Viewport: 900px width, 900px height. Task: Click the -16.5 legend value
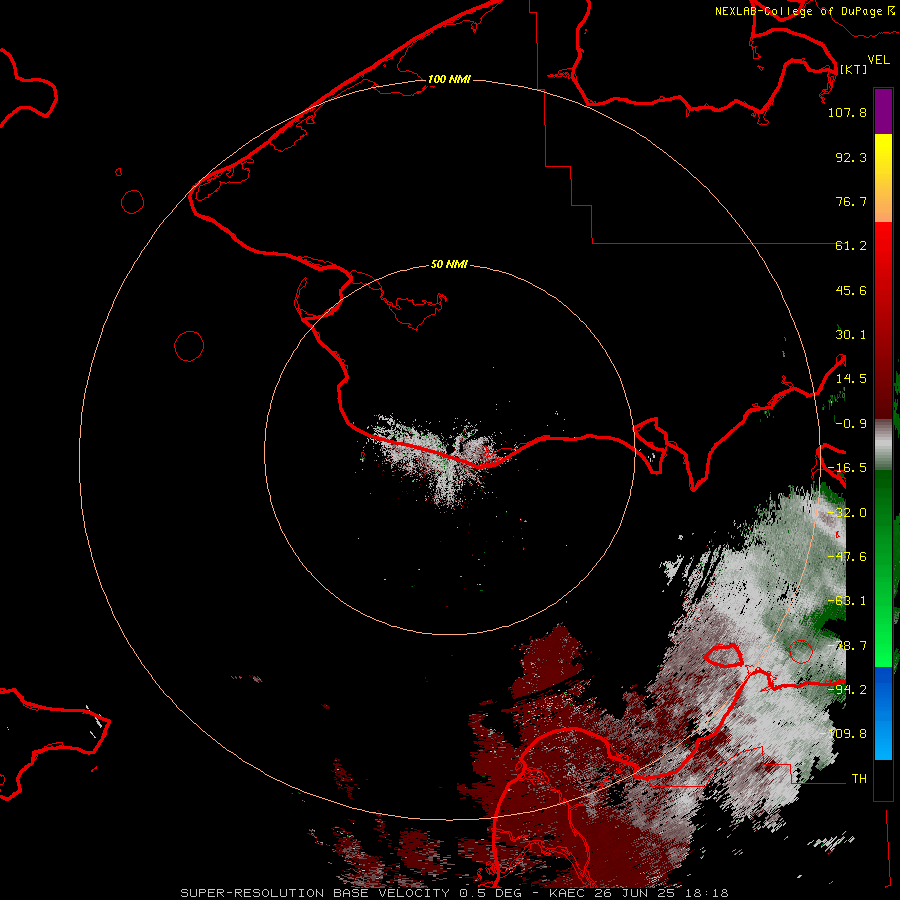pos(847,468)
